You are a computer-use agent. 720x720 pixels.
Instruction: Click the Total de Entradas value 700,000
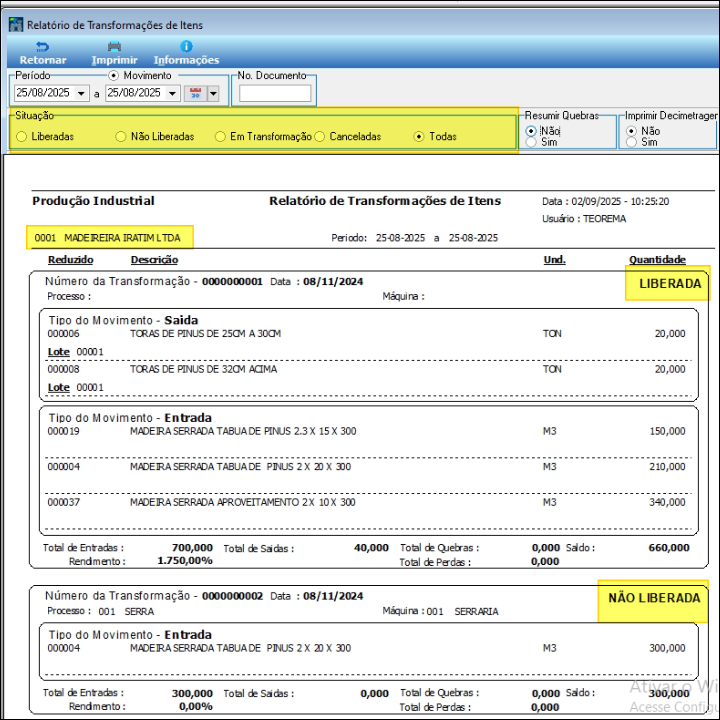192,548
